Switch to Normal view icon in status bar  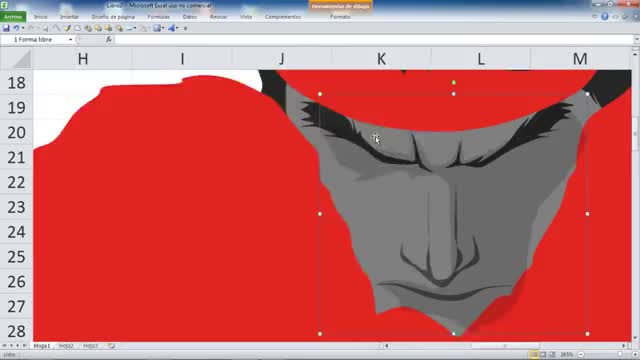534,355
